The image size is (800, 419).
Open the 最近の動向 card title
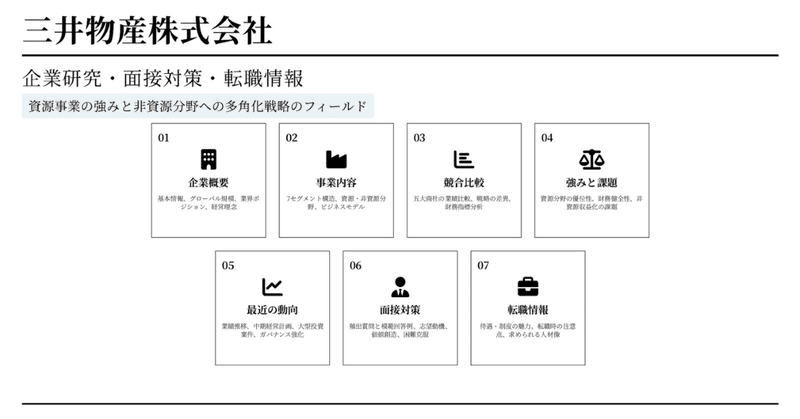[272, 310]
